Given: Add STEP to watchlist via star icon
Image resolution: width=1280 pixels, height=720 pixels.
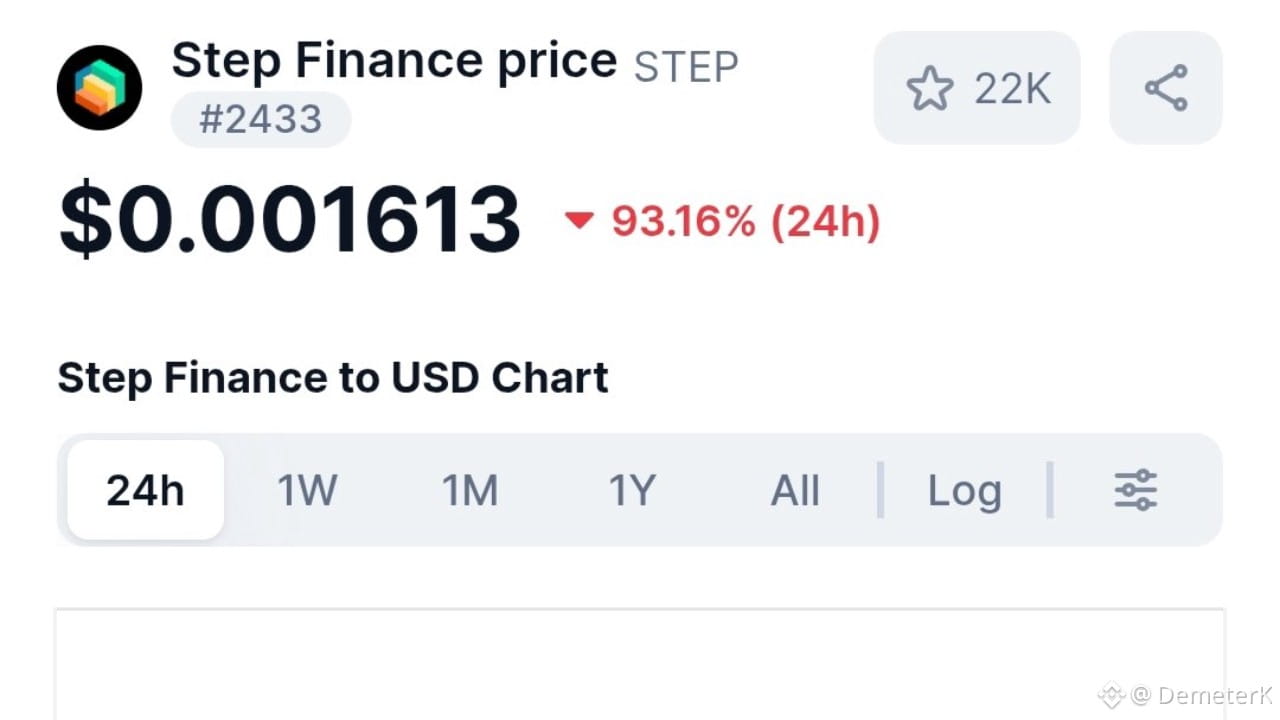Looking at the screenshot, I should pos(930,89).
